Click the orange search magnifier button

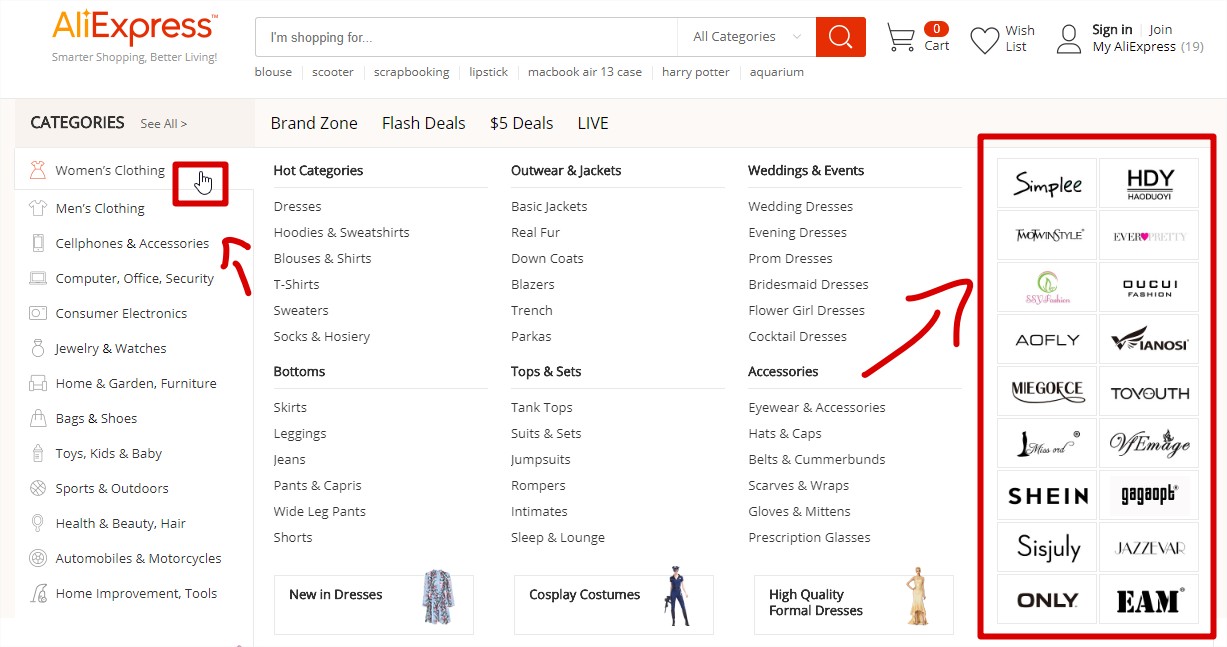point(840,37)
